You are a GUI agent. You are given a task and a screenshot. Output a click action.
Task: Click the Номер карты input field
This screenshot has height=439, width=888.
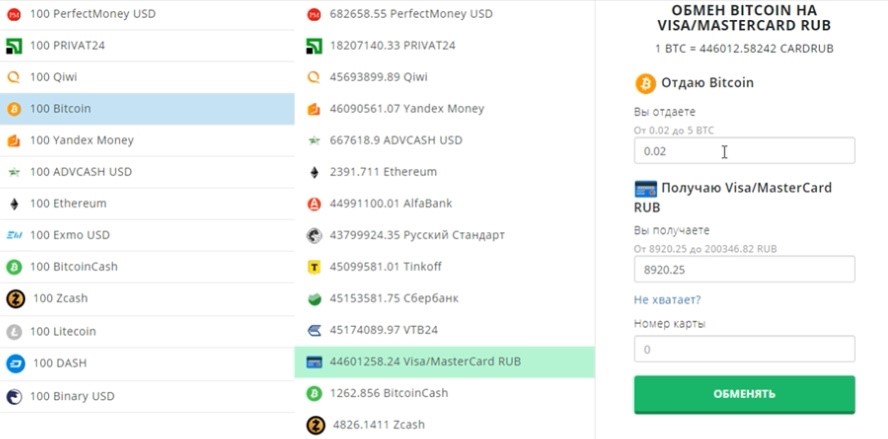pyautogui.click(x=744, y=350)
